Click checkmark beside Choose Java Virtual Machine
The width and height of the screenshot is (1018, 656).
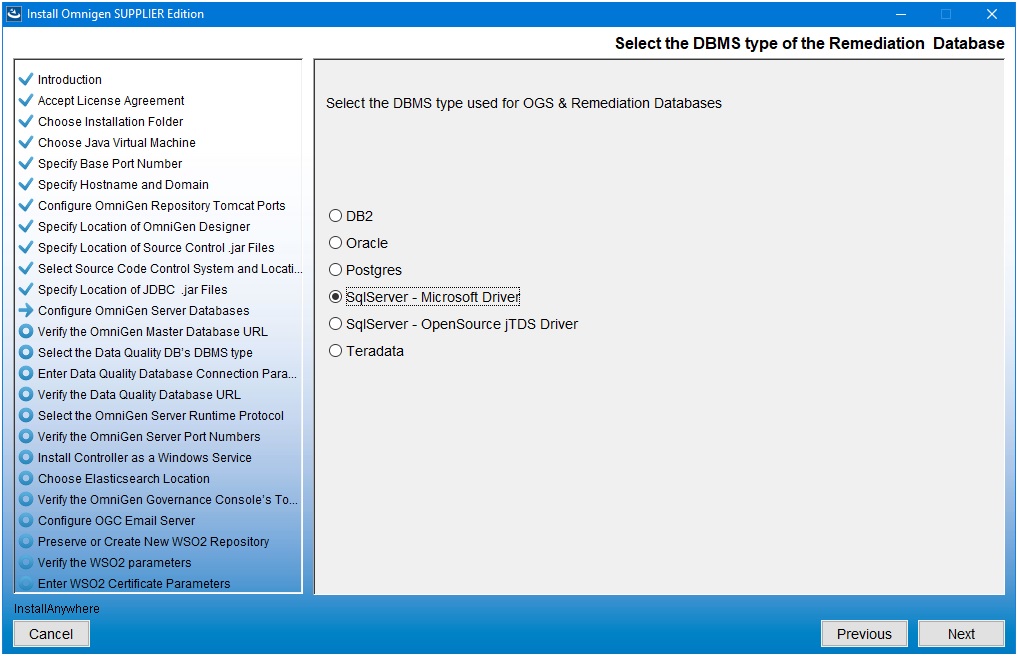pos(26,142)
